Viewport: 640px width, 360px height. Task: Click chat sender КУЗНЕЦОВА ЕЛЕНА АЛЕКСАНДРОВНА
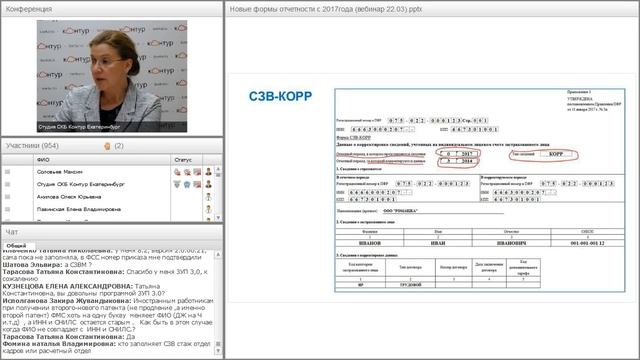pos(68,286)
